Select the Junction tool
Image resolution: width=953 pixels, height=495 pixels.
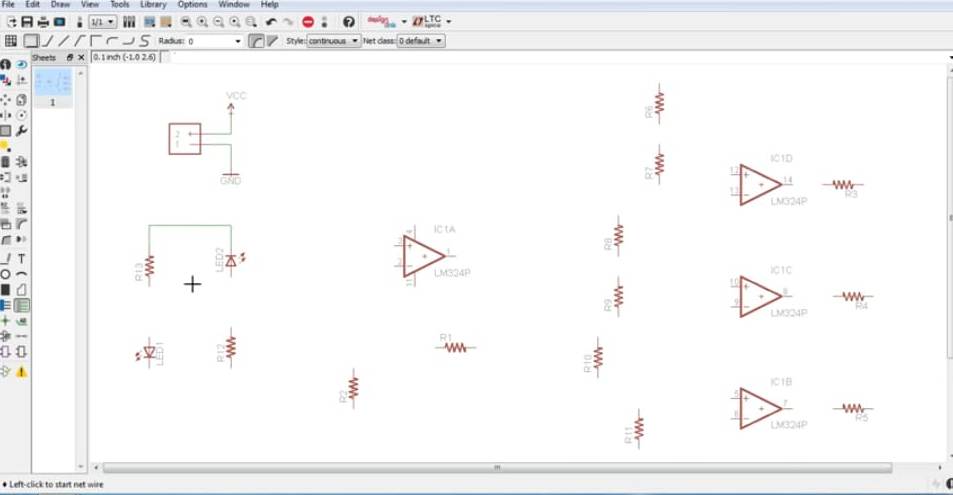click(5, 320)
